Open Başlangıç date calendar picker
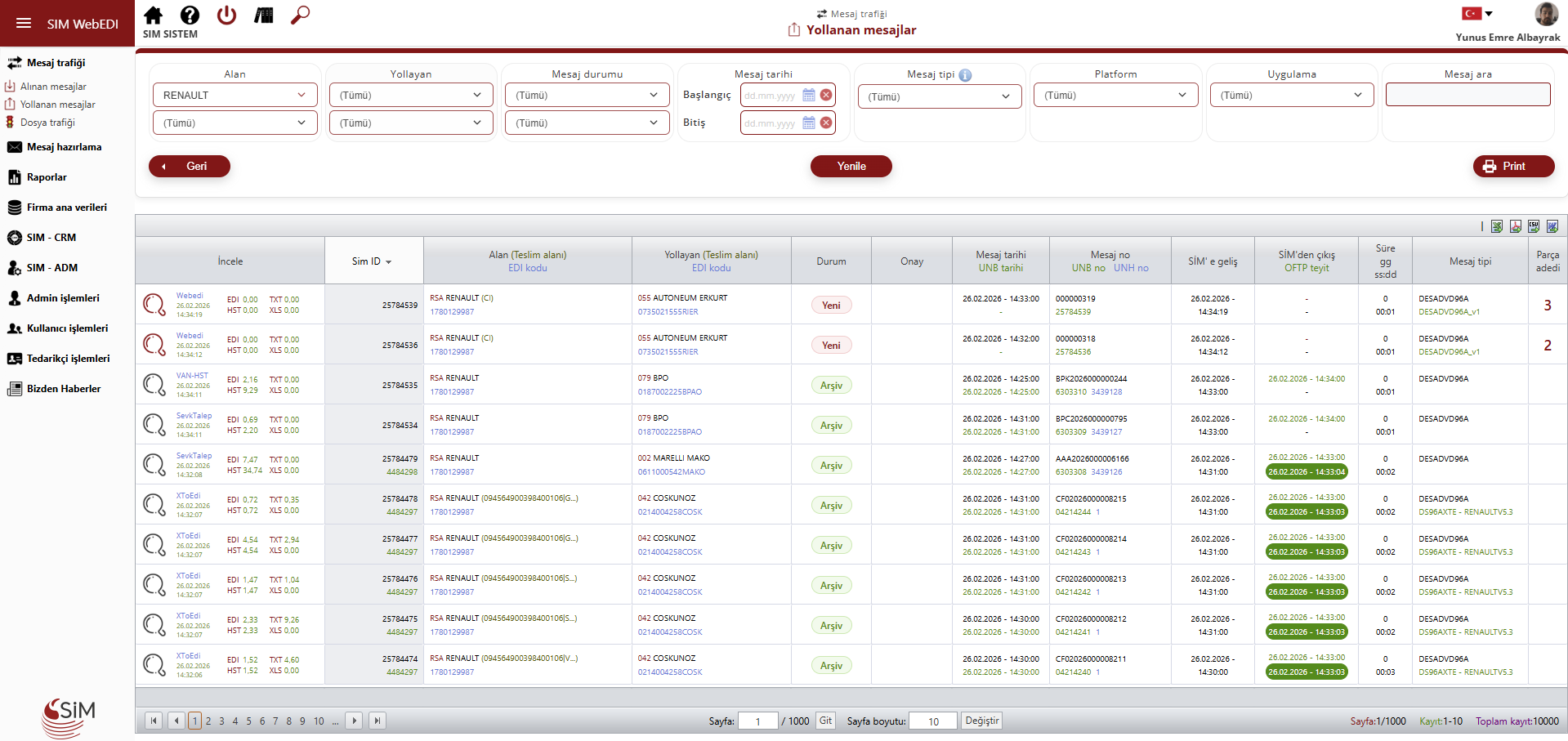The width and height of the screenshot is (1568, 741). point(808,95)
